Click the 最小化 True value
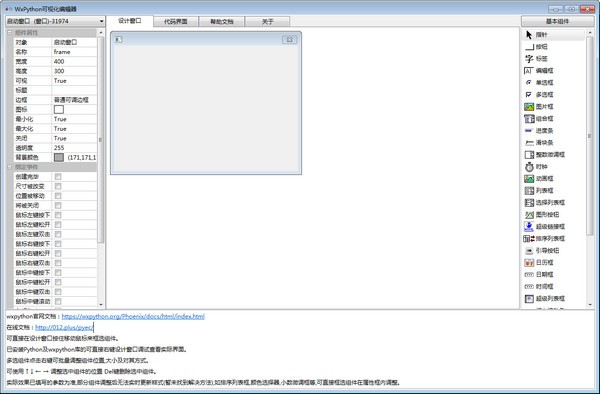 click(74, 119)
